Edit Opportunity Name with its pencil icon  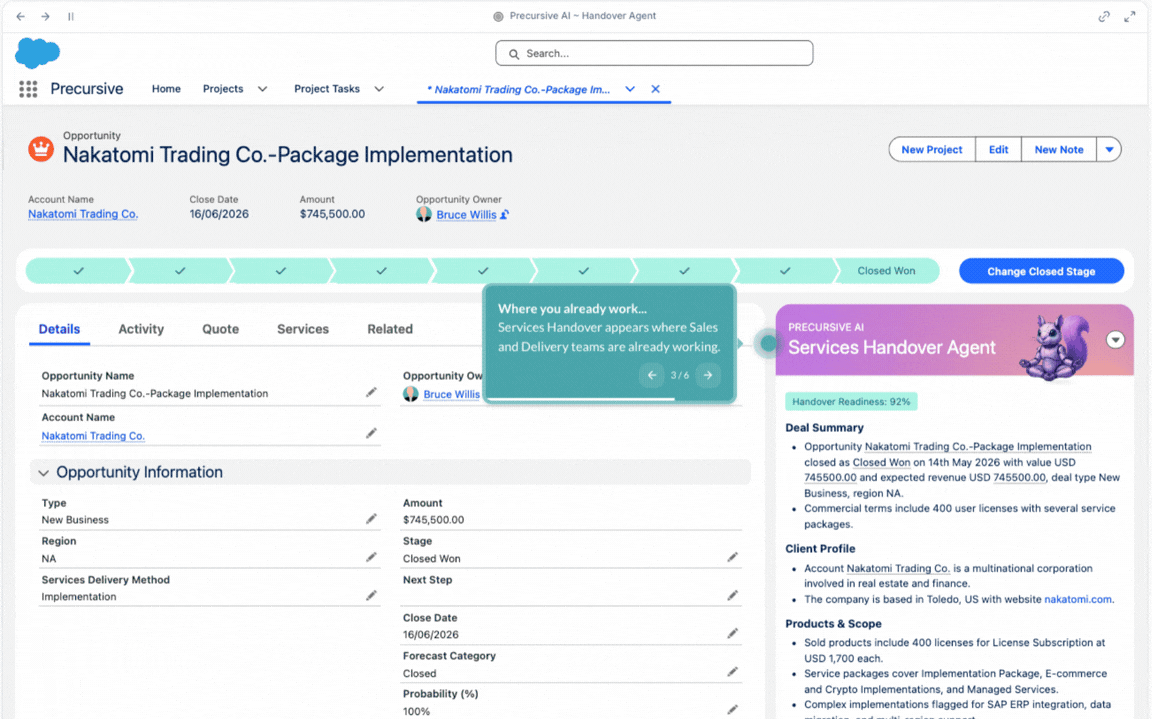coord(372,393)
